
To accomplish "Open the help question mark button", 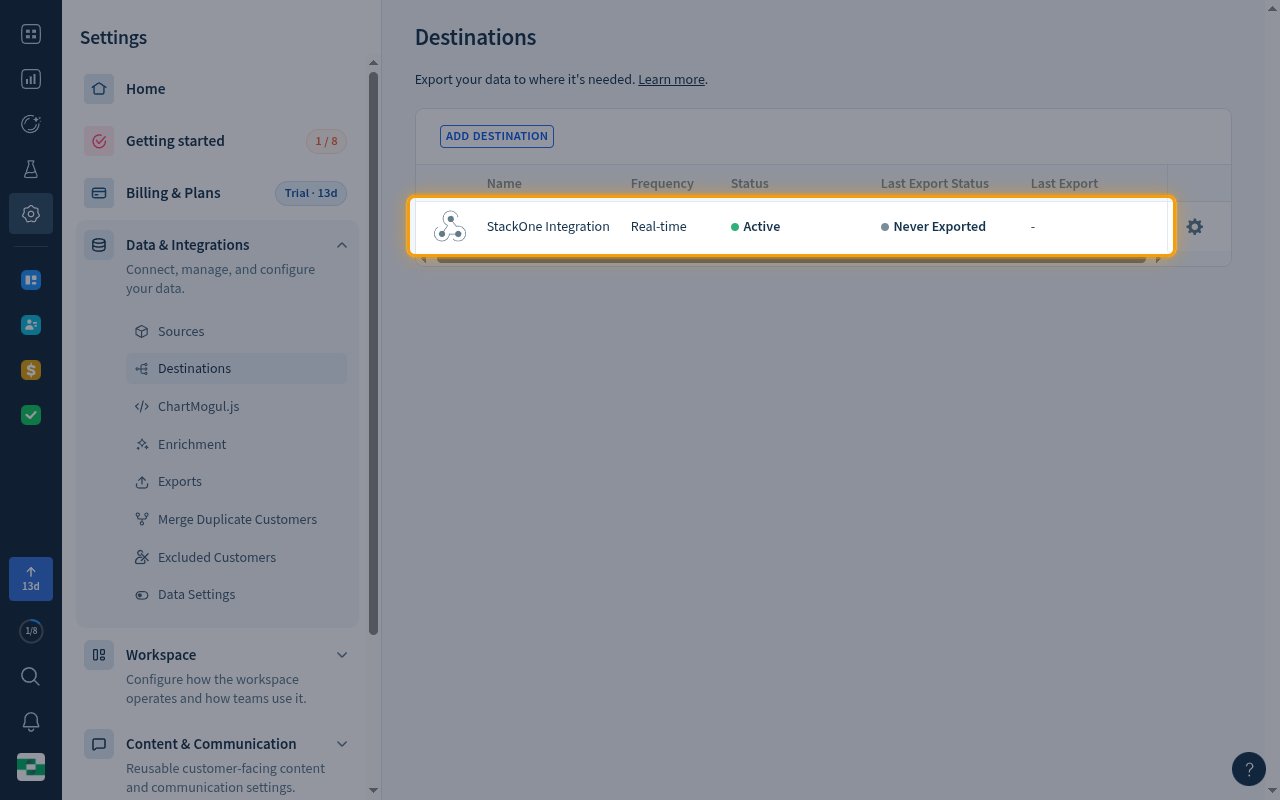I will pos(1249,769).
